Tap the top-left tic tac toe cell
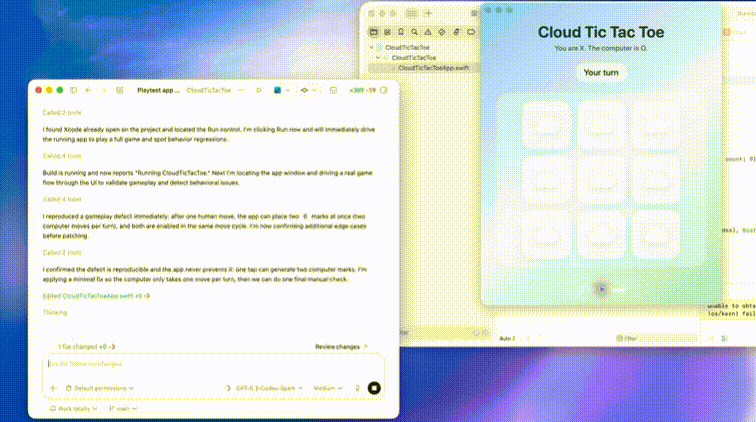Viewport: 756px width, 422px height. click(x=546, y=125)
